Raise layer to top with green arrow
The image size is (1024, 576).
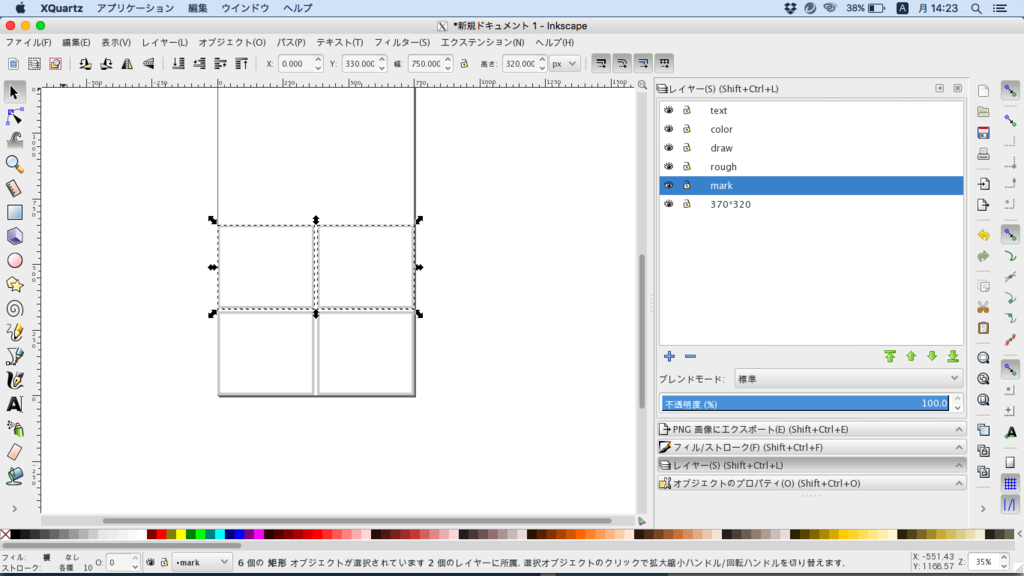(x=890, y=357)
